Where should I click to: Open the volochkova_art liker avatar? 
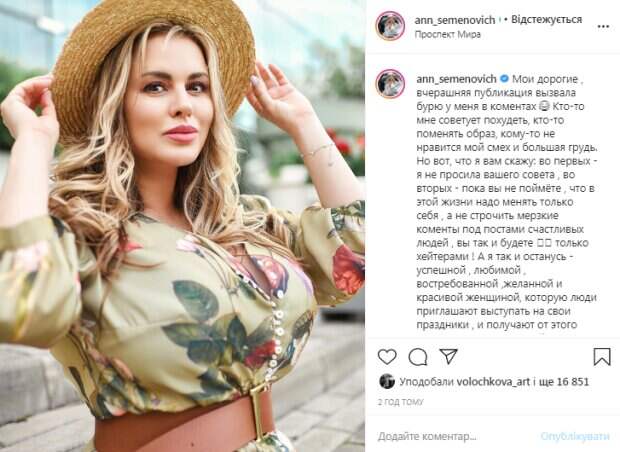387,382
